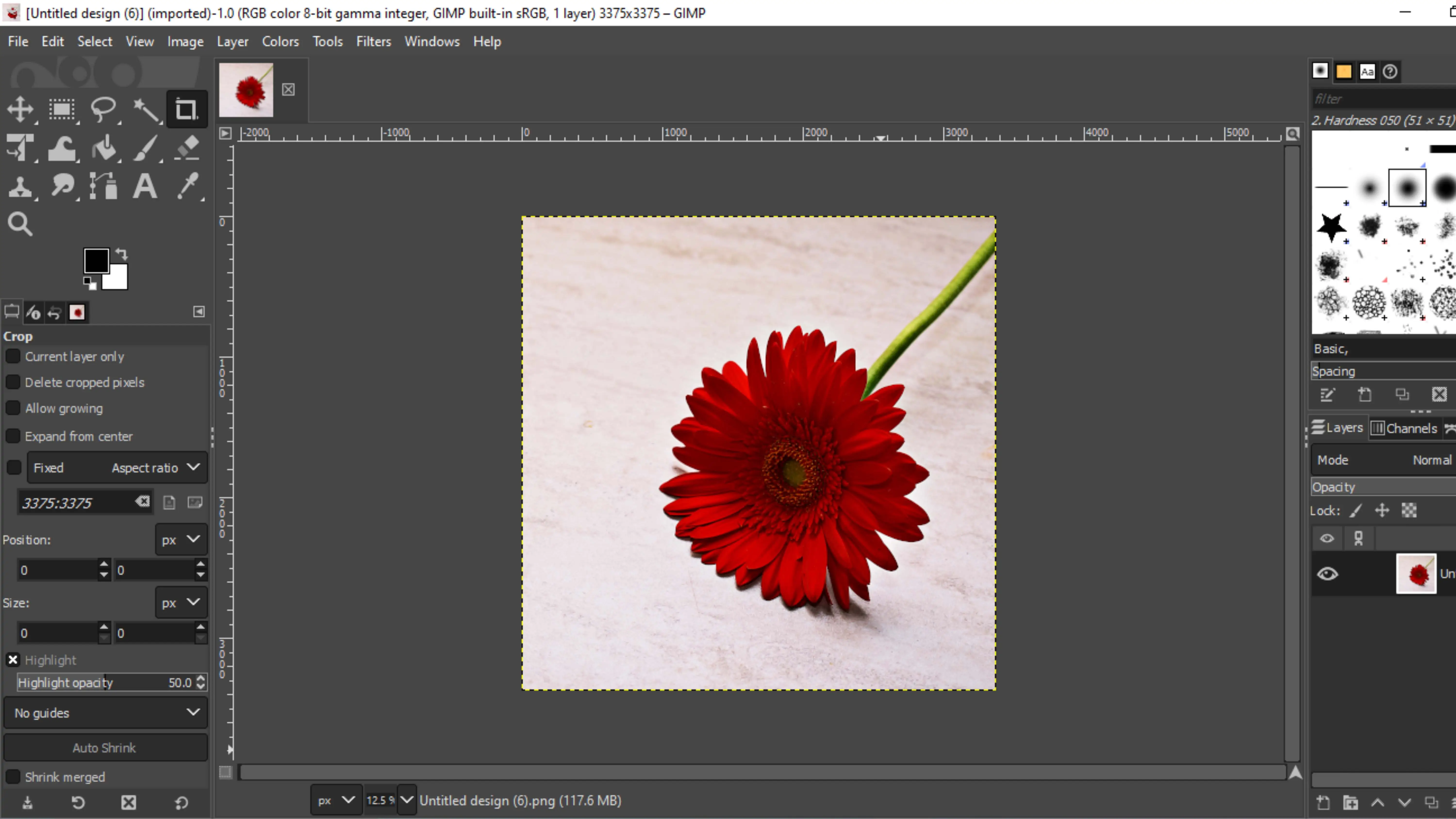Clear the aspect ratio entry field
Screen dimensions: 1456x819
(x=142, y=501)
